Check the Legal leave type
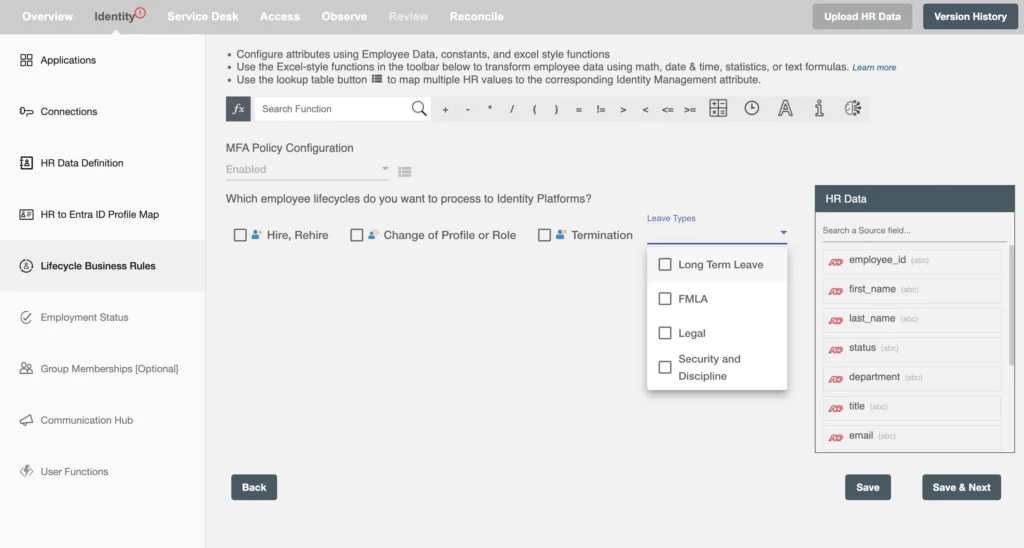 [665, 333]
